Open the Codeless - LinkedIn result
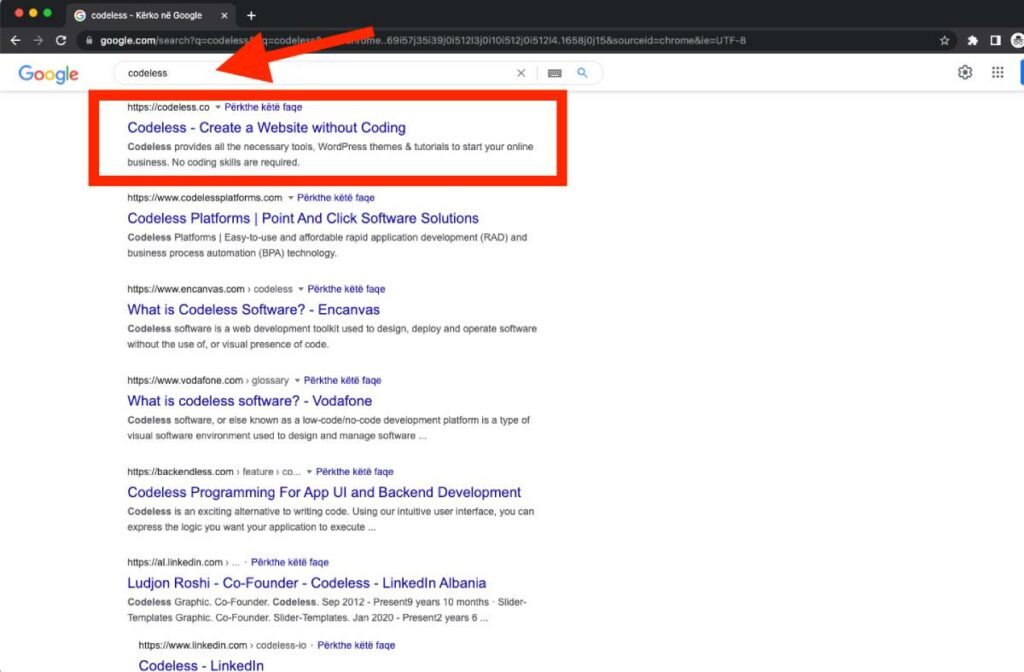 pos(201,665)
